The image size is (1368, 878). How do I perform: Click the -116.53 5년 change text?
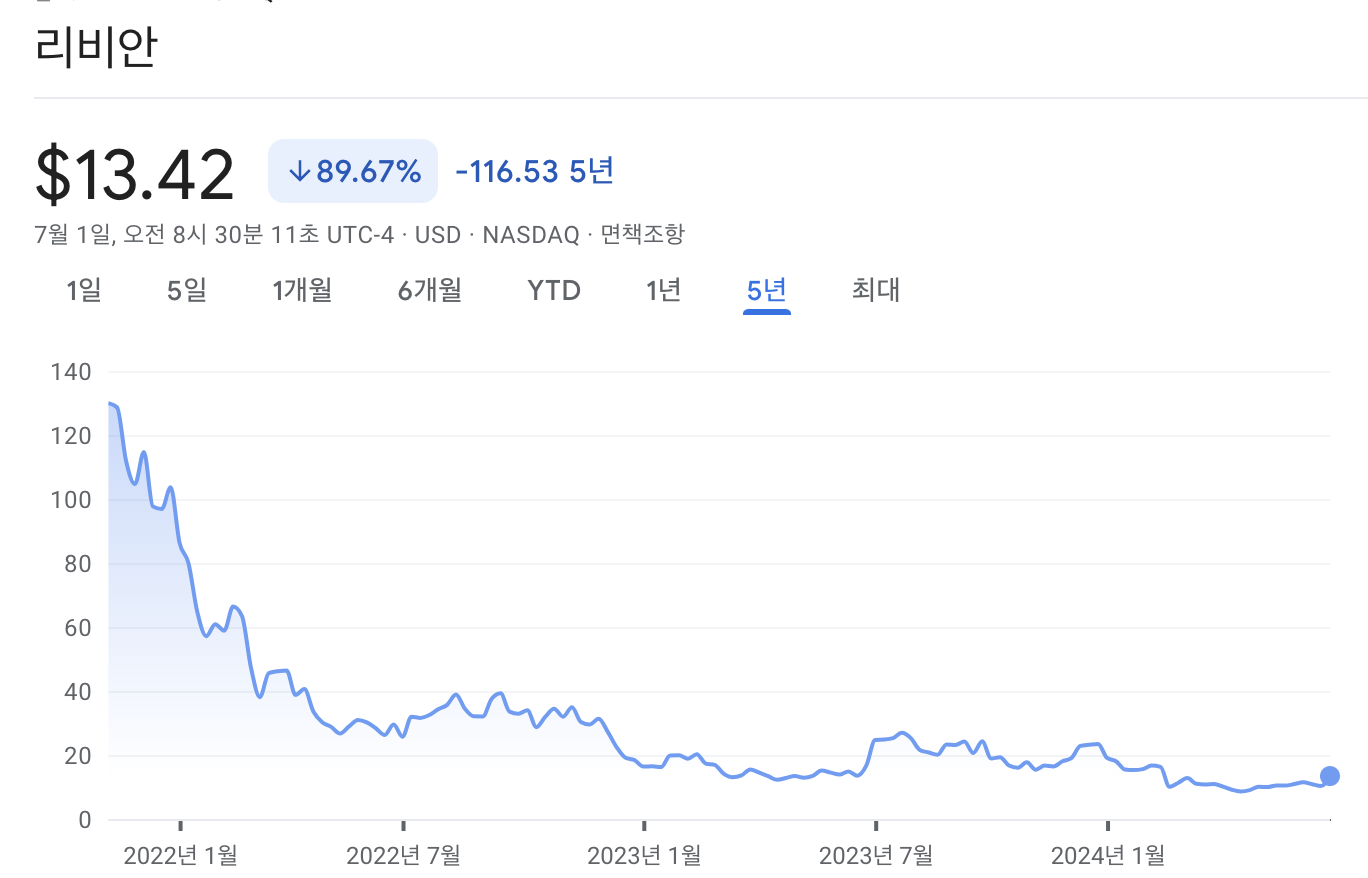pos(534,171)
